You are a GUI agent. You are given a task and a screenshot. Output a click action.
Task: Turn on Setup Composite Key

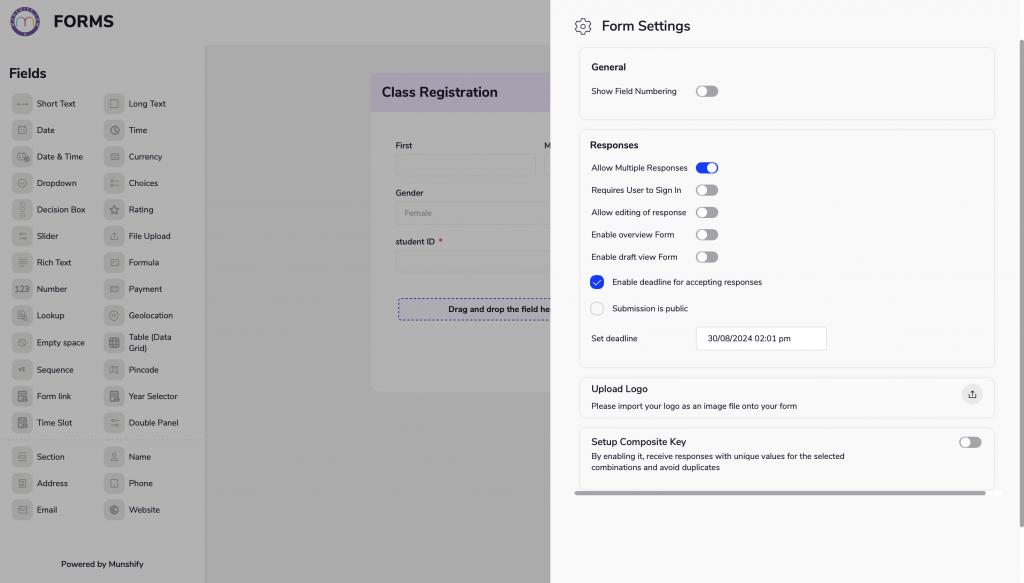[969, 441]
